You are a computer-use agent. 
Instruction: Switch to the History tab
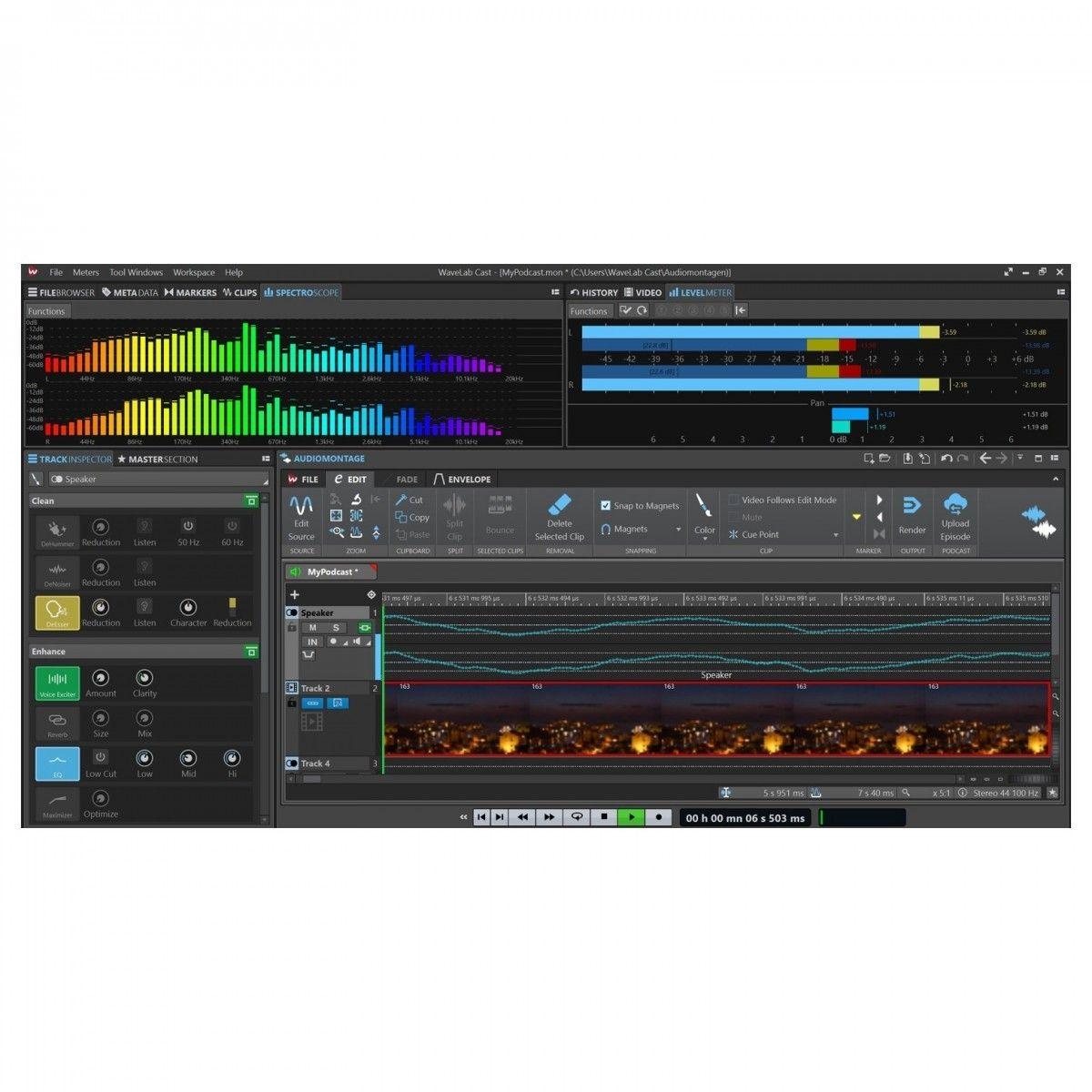pos(594,293)
